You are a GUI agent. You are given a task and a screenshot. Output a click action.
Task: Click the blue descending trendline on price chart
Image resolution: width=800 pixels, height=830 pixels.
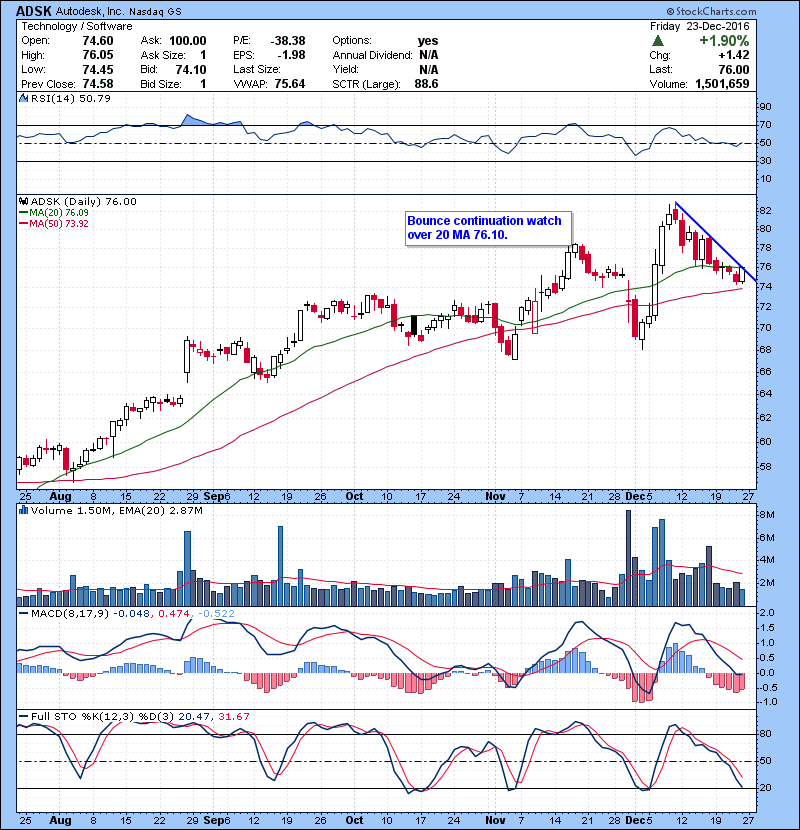715,241
